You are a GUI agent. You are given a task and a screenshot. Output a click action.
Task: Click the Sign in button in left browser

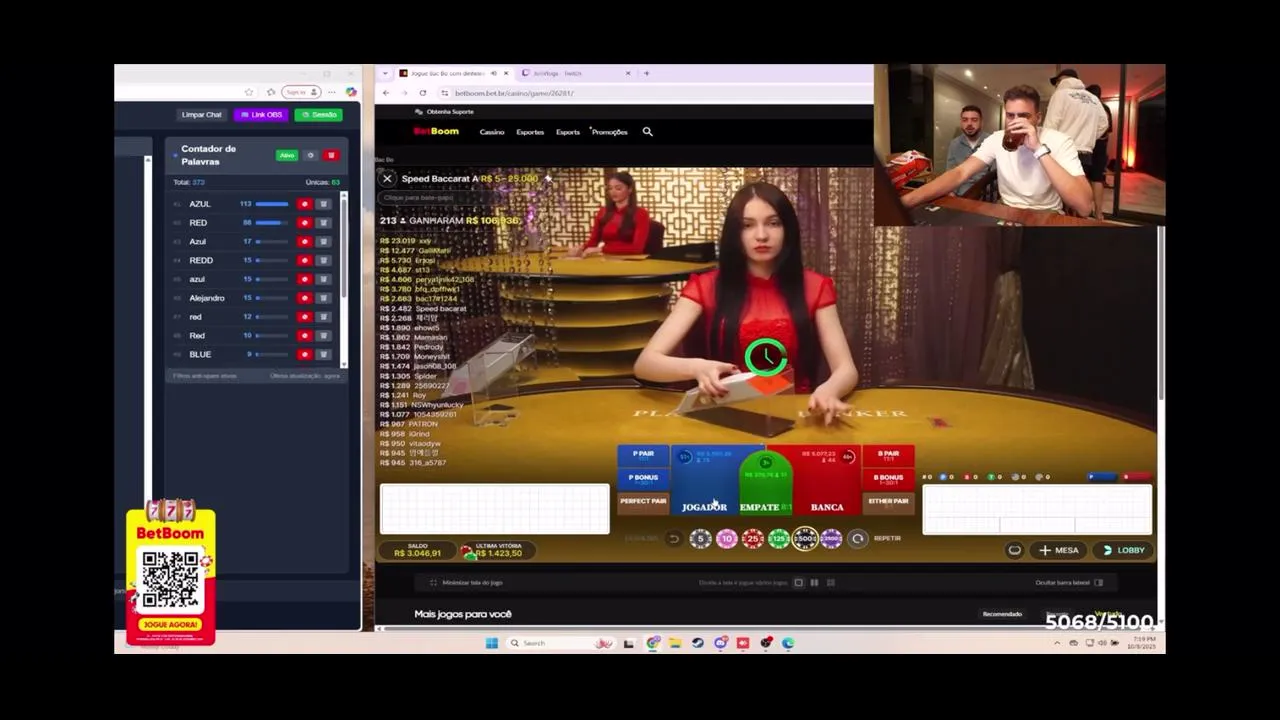[301, 92]
